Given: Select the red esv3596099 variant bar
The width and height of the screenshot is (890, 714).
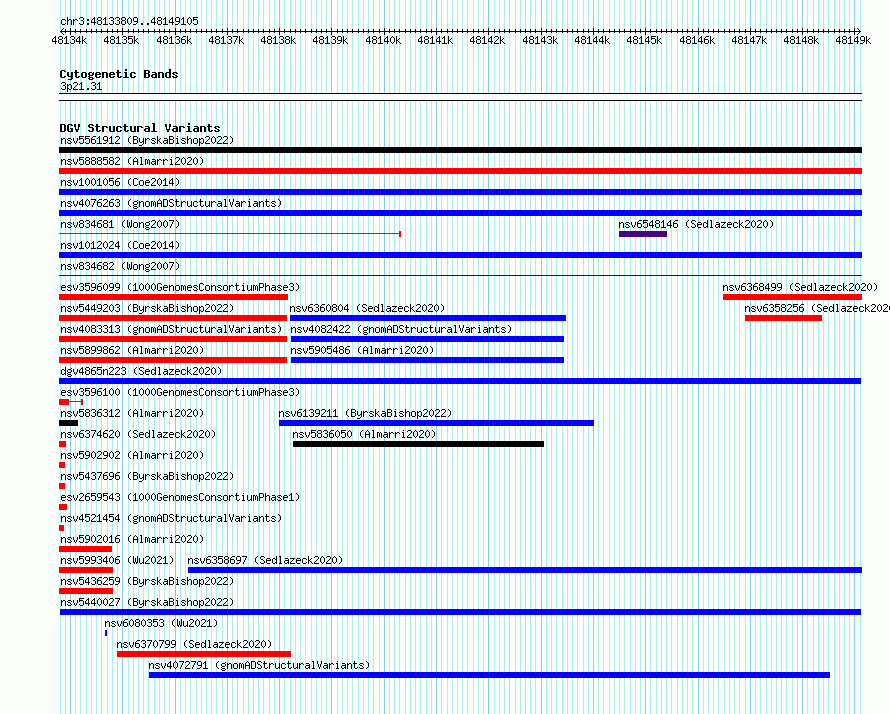Looking at the screenshot, I should click(174, 297).
